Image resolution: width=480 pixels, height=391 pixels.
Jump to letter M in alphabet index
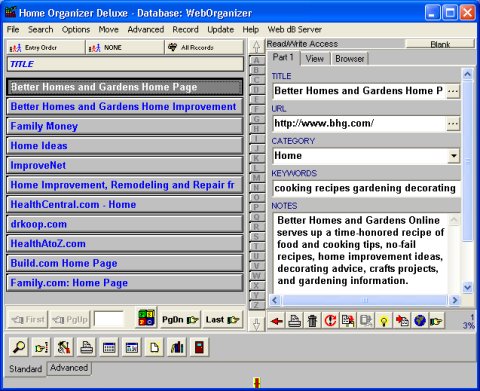pyautogui.click(x=256, y=178)
